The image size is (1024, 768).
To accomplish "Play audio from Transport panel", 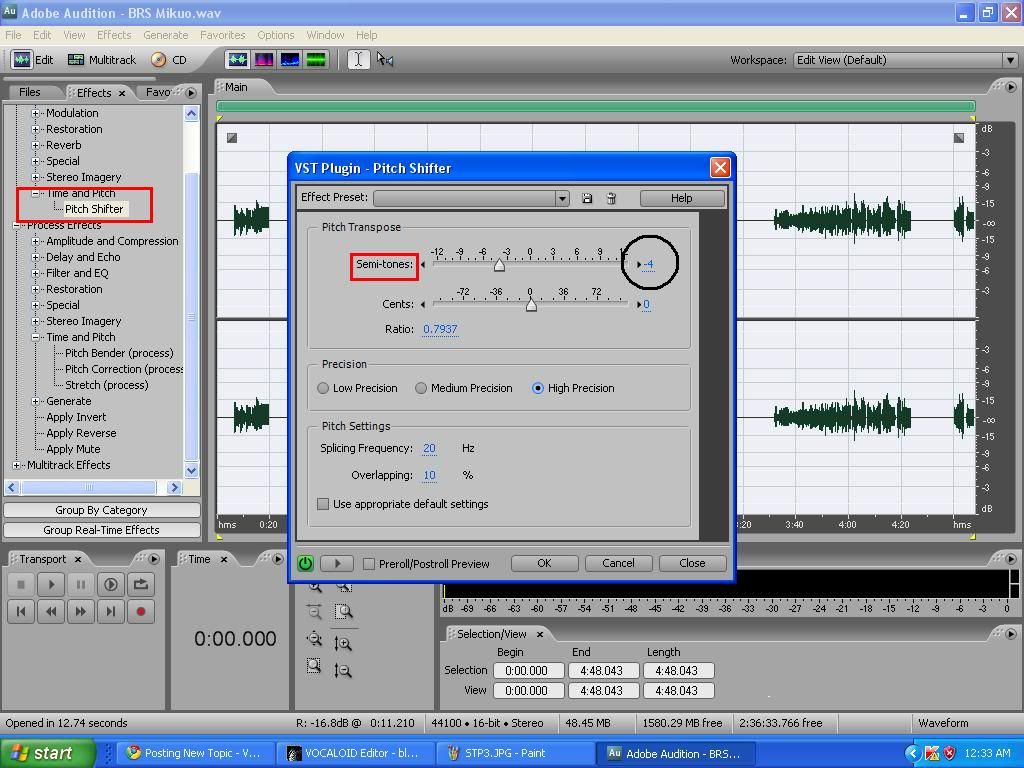I will point(51,584).
